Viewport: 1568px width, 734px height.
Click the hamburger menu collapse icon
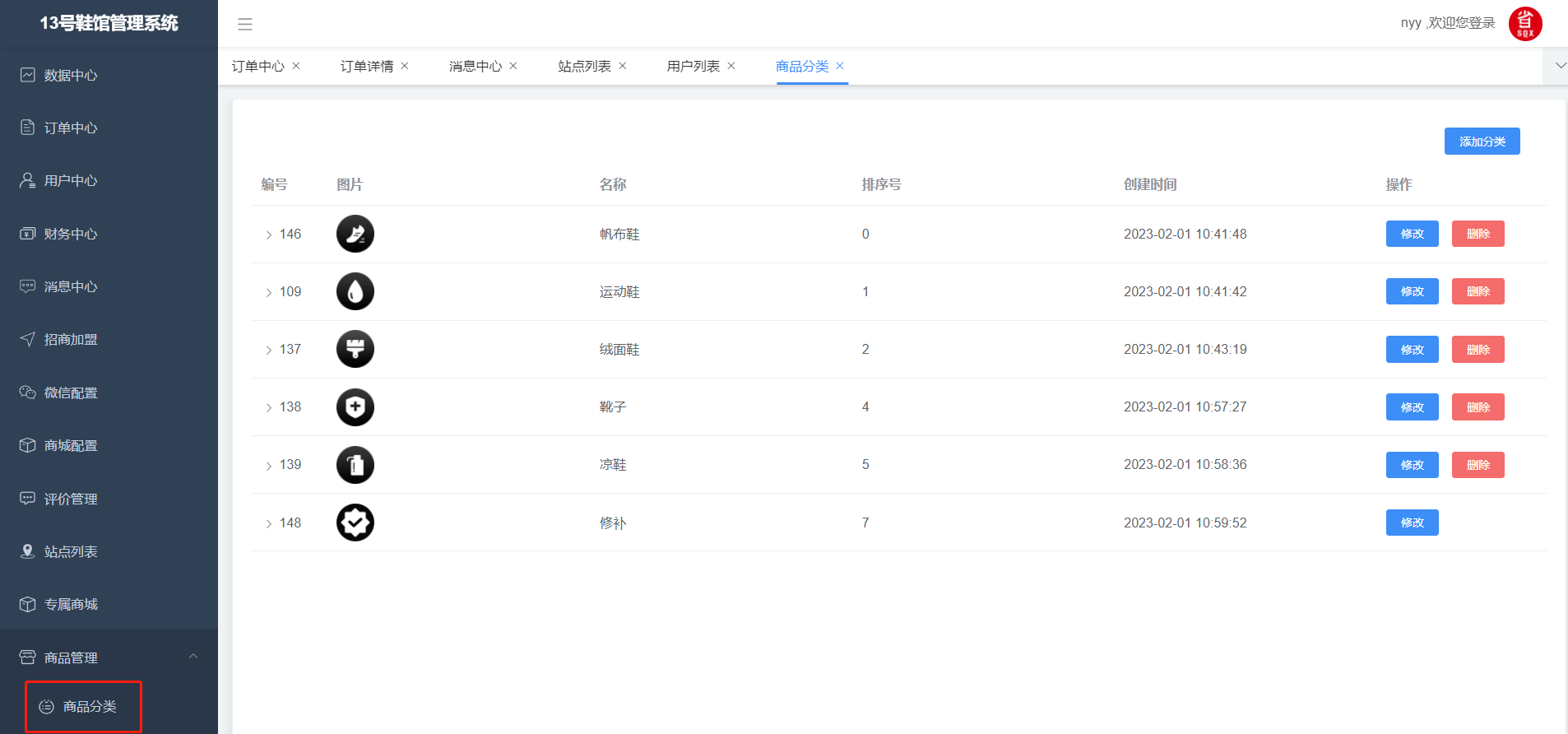pos(245,24)
